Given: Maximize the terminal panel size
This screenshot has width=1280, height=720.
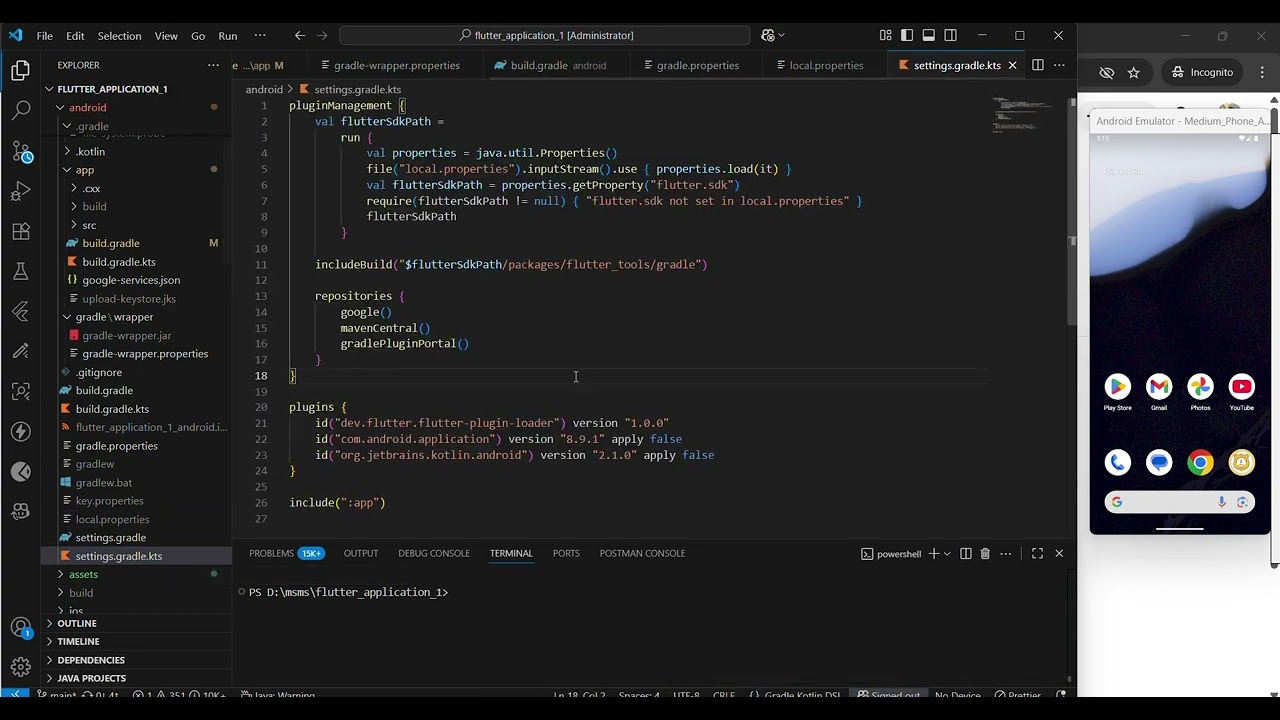Looking at the screenshot, I should (x=1038, y=553).
